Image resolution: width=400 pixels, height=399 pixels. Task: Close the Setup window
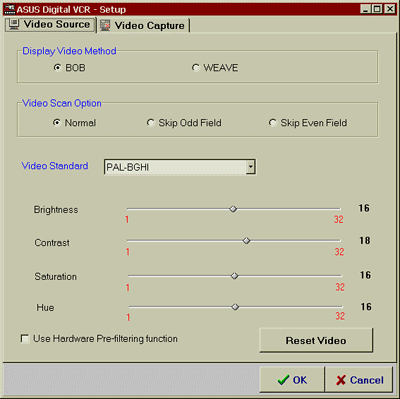tap(389, 9)
